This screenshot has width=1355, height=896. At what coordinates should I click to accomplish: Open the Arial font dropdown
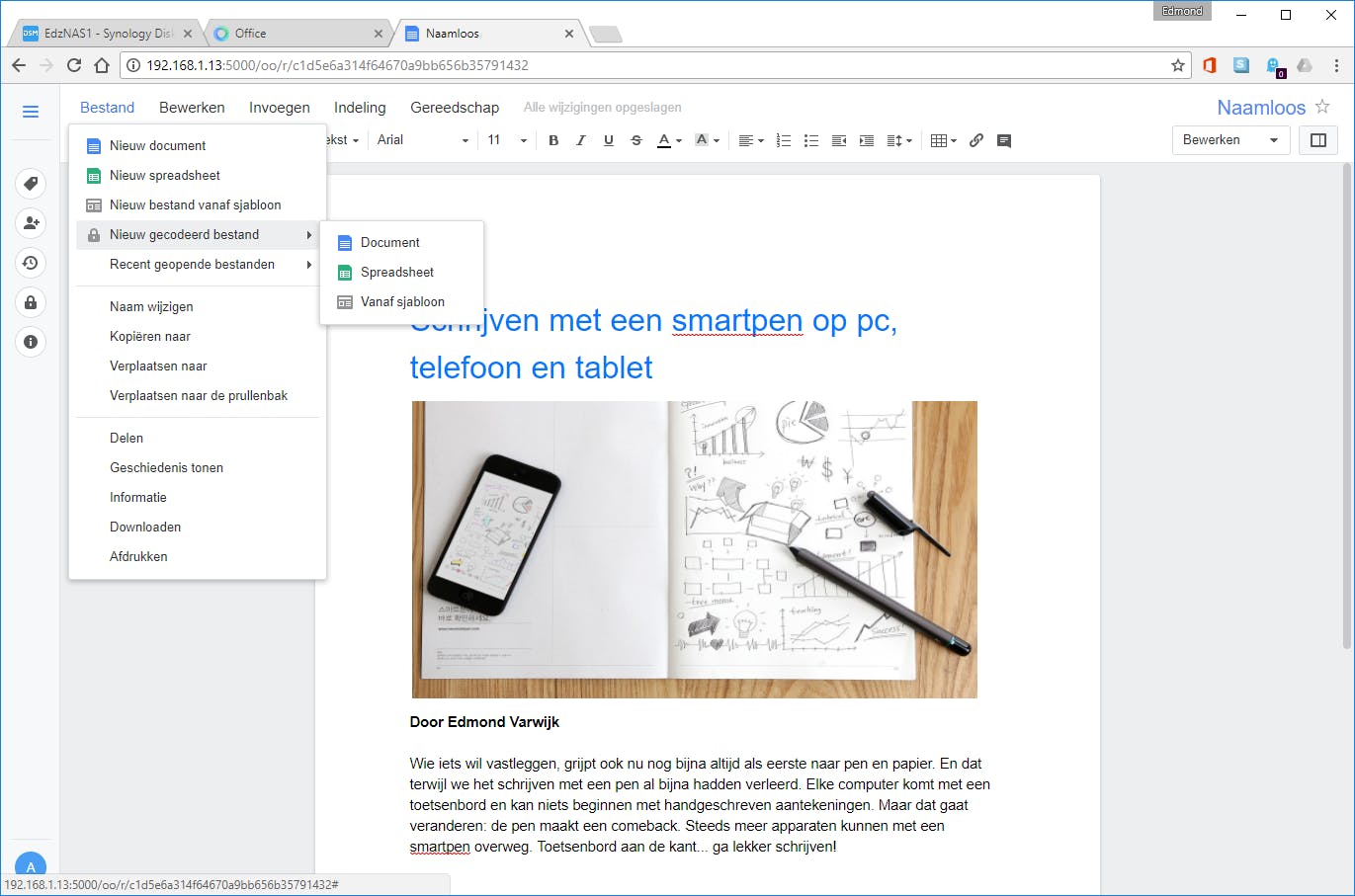tap(422, 140)
